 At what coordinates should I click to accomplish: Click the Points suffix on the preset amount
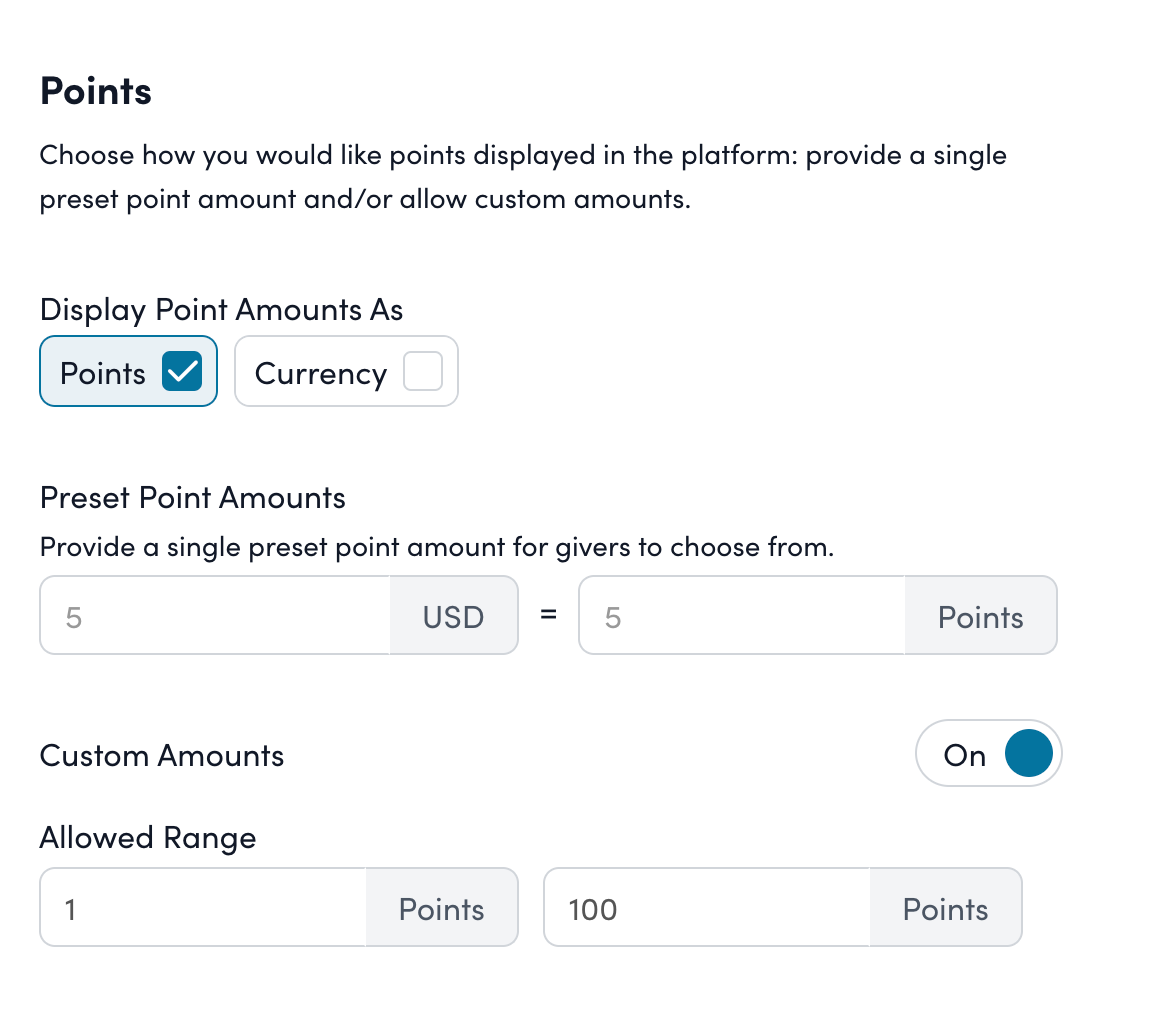click(980, 616)
